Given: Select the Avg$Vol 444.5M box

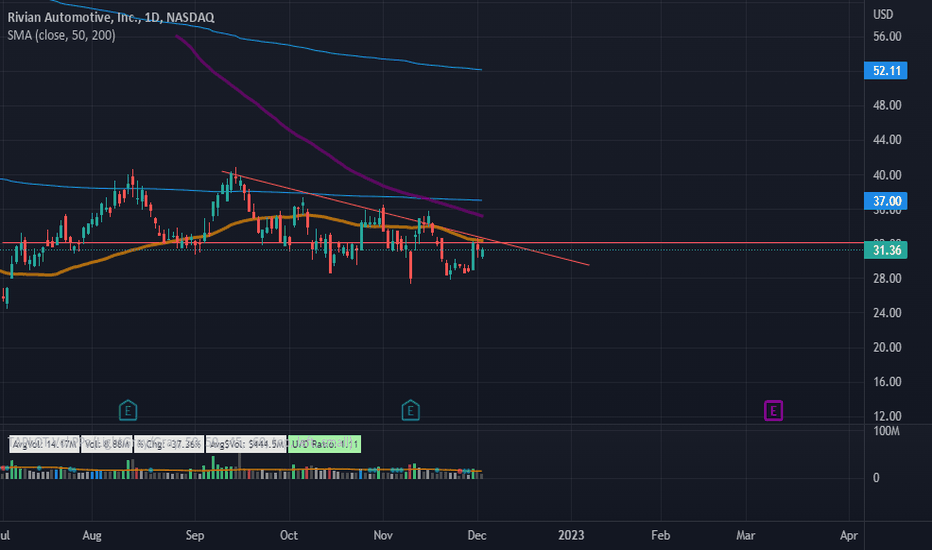Looking at the screenshot, I should (246, 444).
